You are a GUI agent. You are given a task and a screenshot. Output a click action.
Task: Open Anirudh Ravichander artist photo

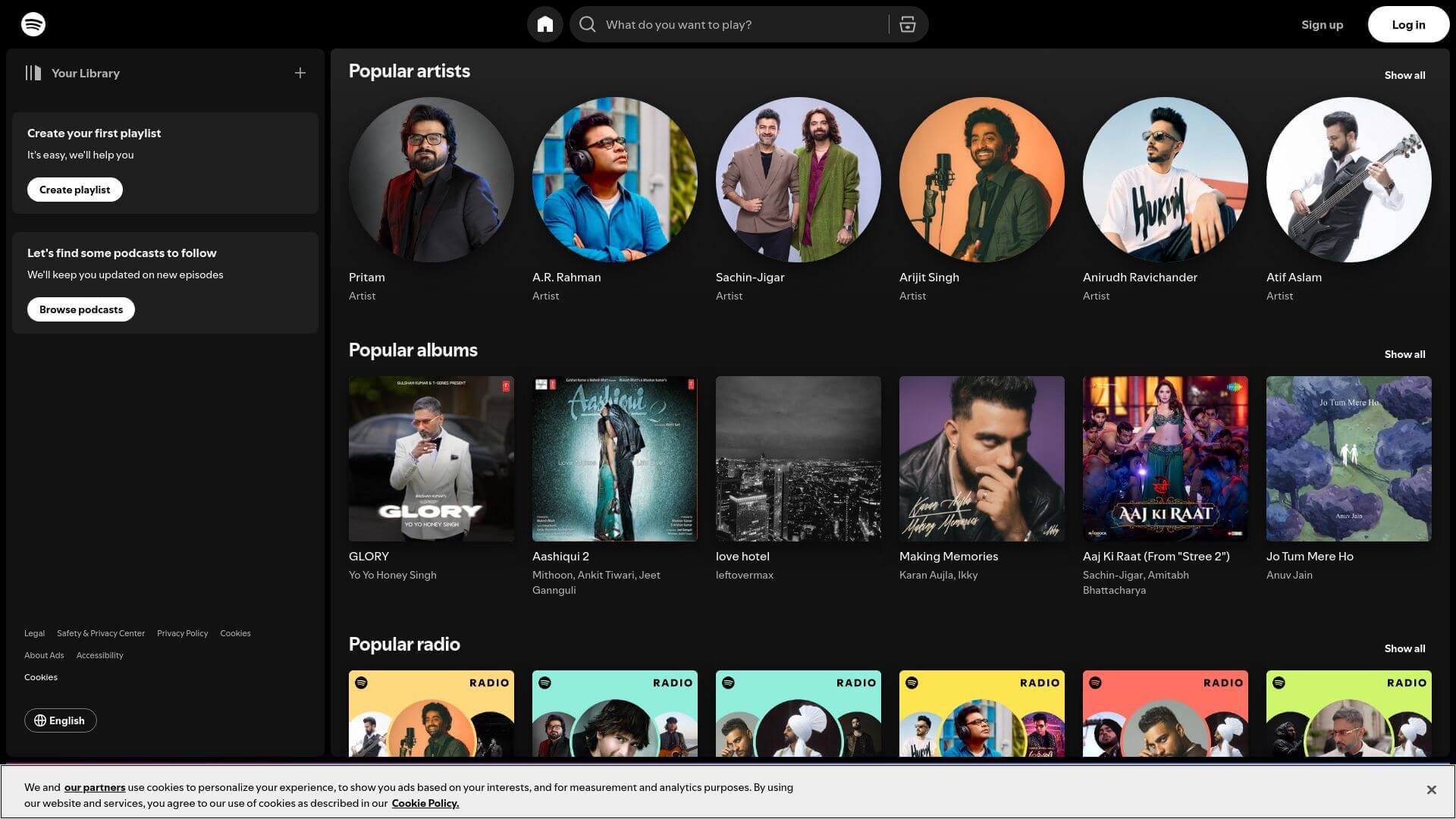(x=1166, y=180)
